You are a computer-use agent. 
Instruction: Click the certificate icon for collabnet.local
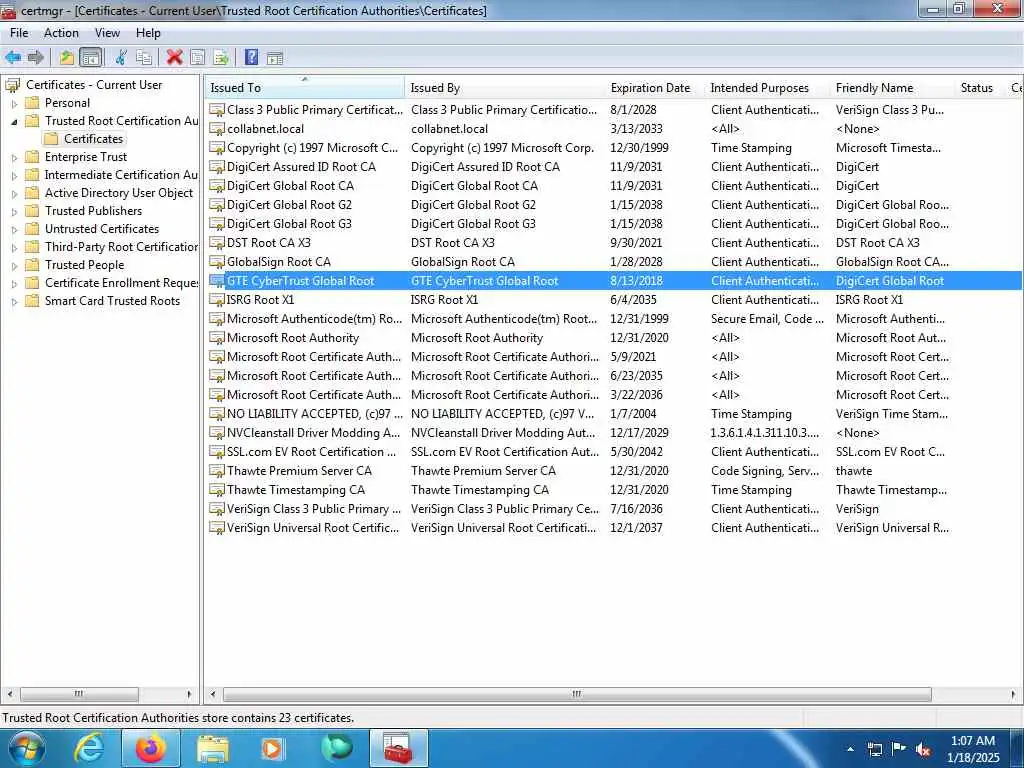click(217, 129)
